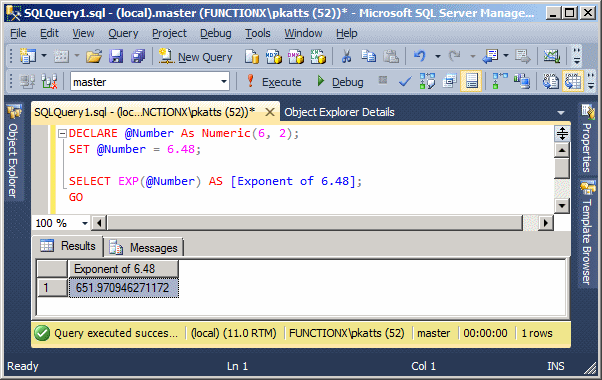Screen dimensions: 602x380
Task: Click the Connect icon in query toolbar
Action: pos(27,81)
